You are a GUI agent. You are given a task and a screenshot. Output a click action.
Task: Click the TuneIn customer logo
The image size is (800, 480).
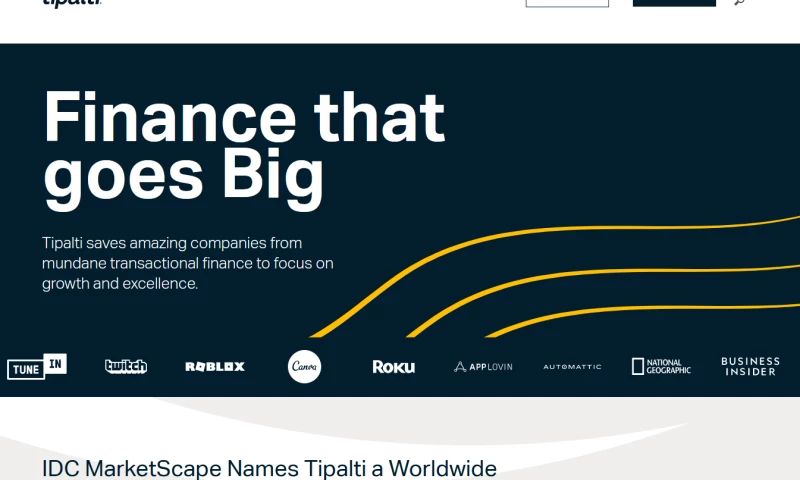point(37,366)
